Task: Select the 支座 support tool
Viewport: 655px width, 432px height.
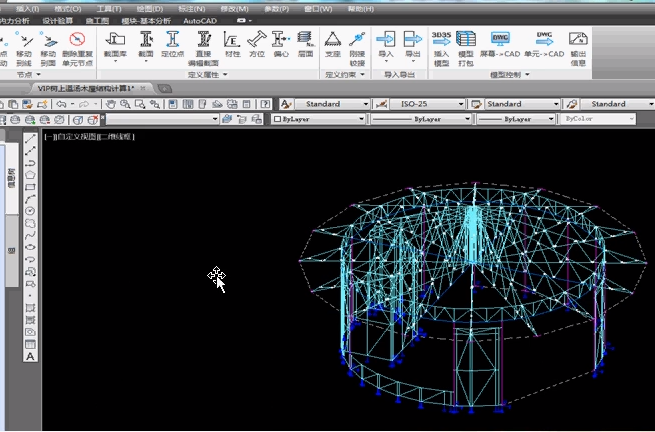Action: [x=333, y=44]
